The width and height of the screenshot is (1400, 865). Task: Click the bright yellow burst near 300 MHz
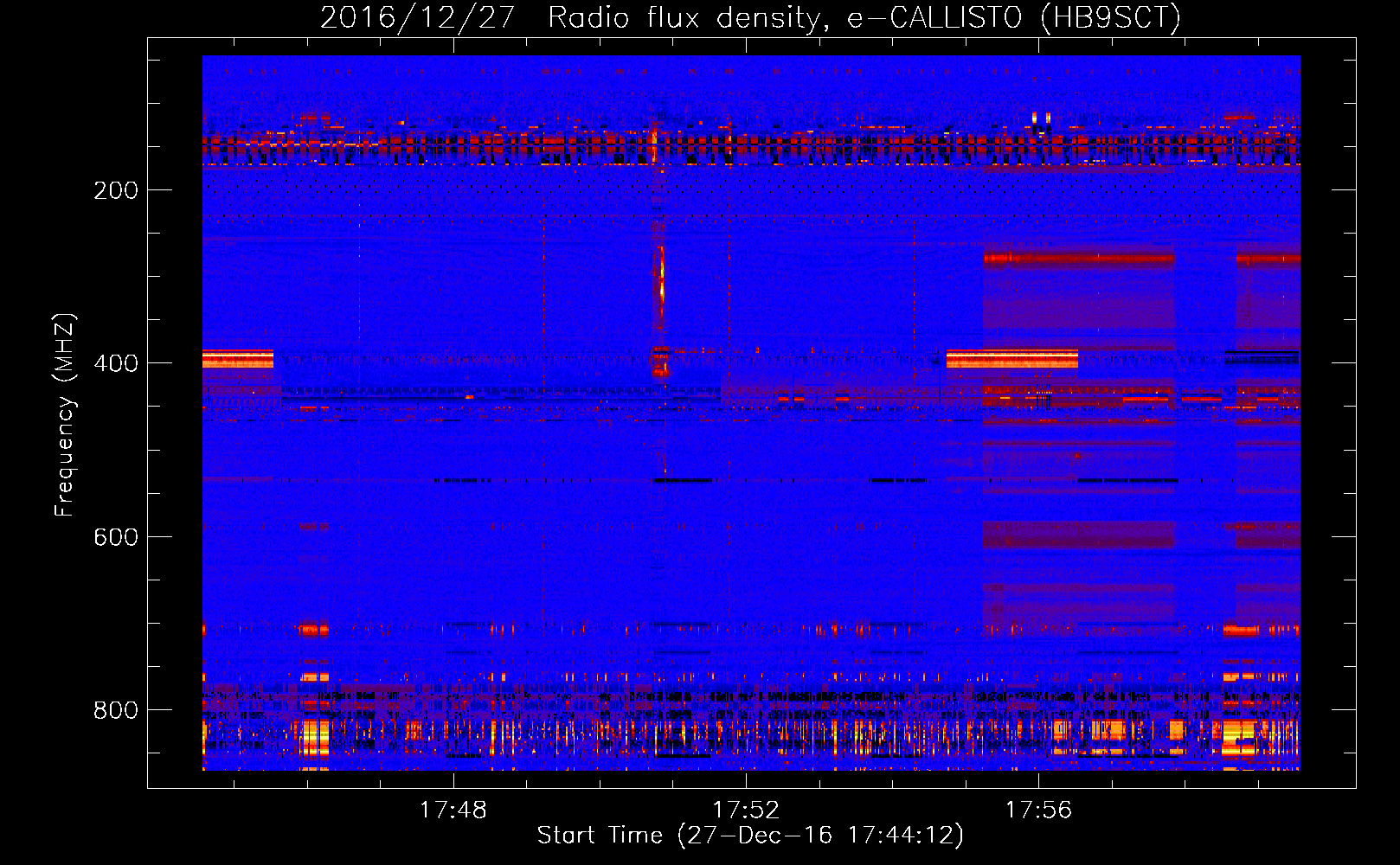[x=662, y=279]
